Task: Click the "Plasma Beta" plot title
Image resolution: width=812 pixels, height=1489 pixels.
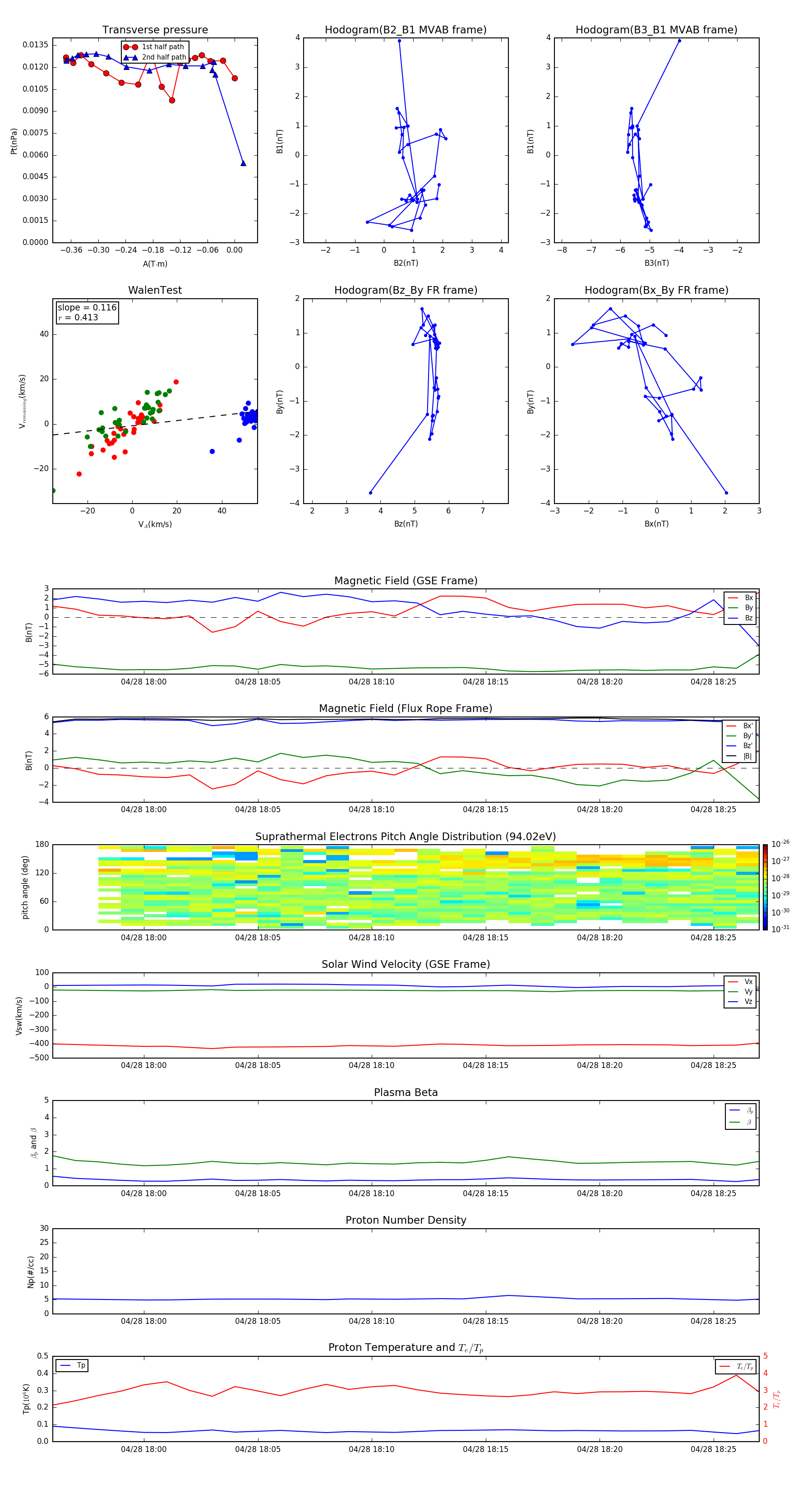Action: (x=406, y=1092)
